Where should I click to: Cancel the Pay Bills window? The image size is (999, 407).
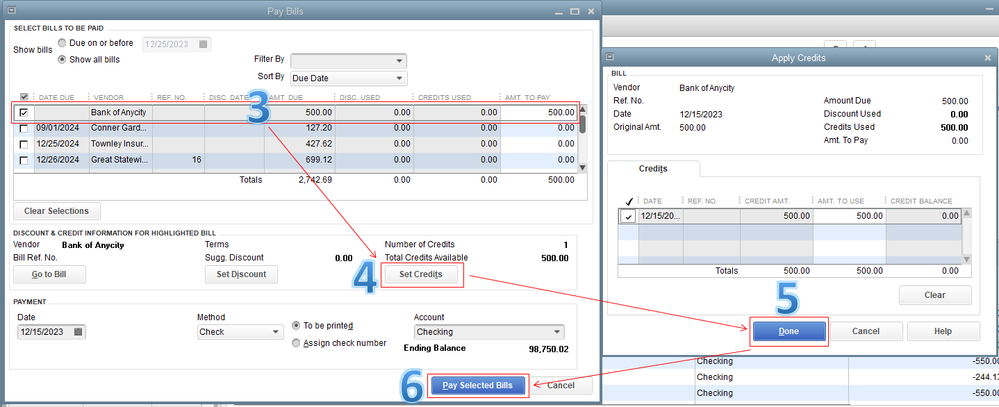[563, 385]
